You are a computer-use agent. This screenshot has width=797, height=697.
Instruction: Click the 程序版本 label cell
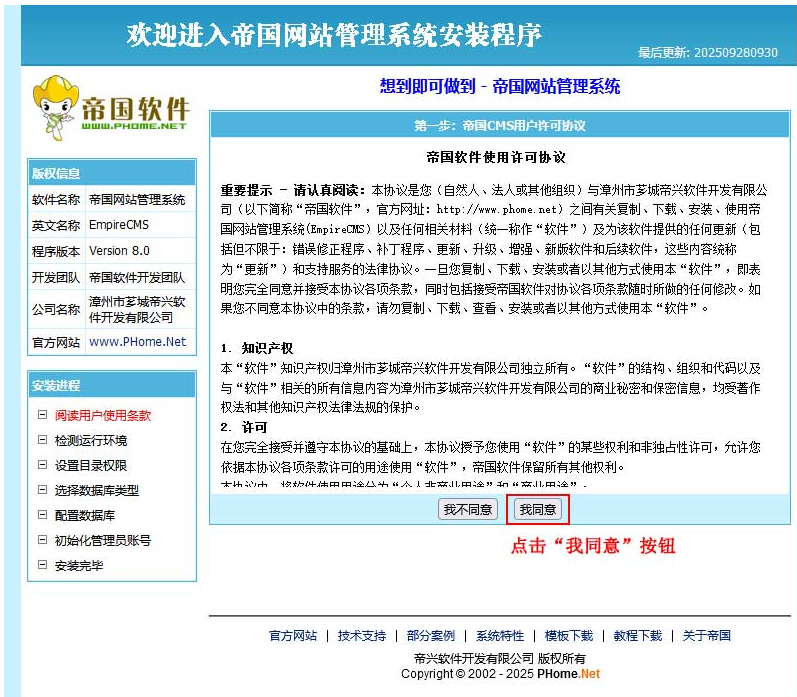[56, 251]
